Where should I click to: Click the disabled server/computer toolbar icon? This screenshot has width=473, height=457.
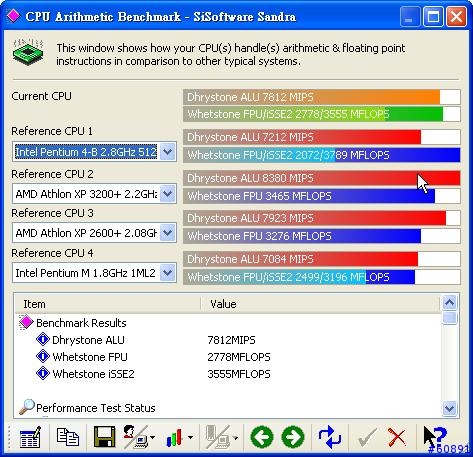tap(218, 437)
